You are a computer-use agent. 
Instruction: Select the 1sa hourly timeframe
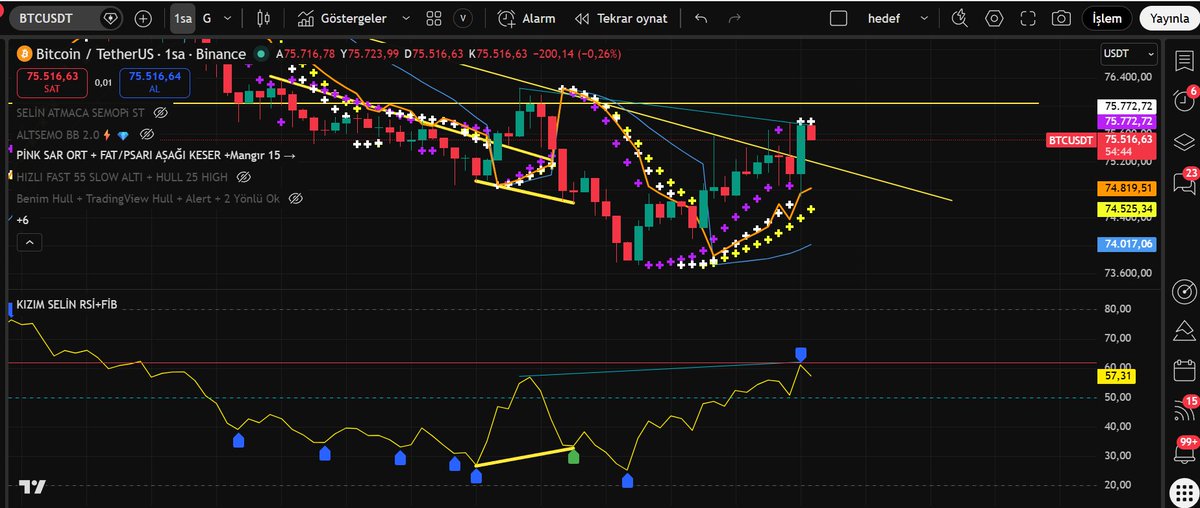(x=181, y=18)
